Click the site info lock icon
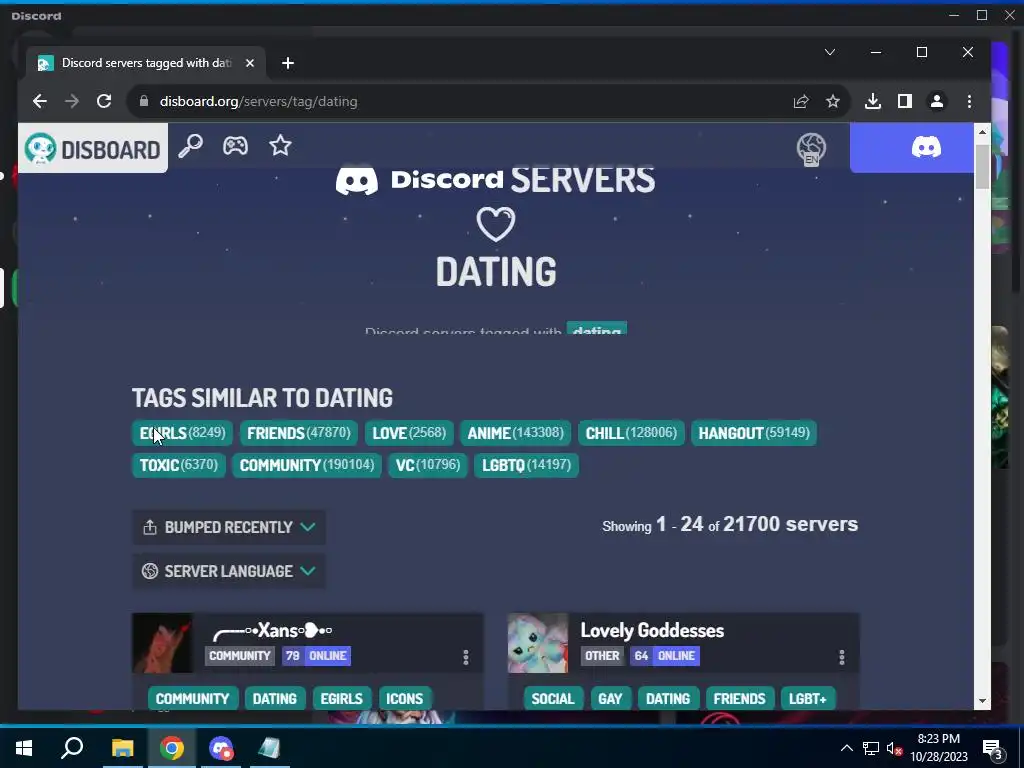 144,101
